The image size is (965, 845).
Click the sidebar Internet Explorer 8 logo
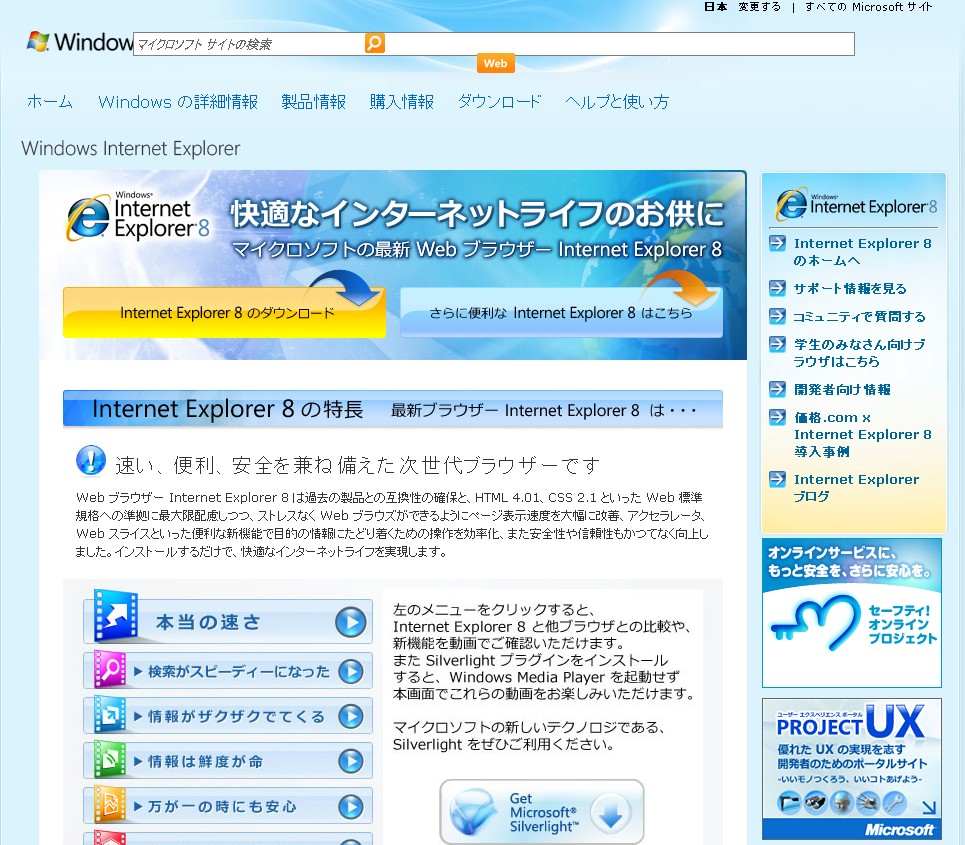pos(856,204)
